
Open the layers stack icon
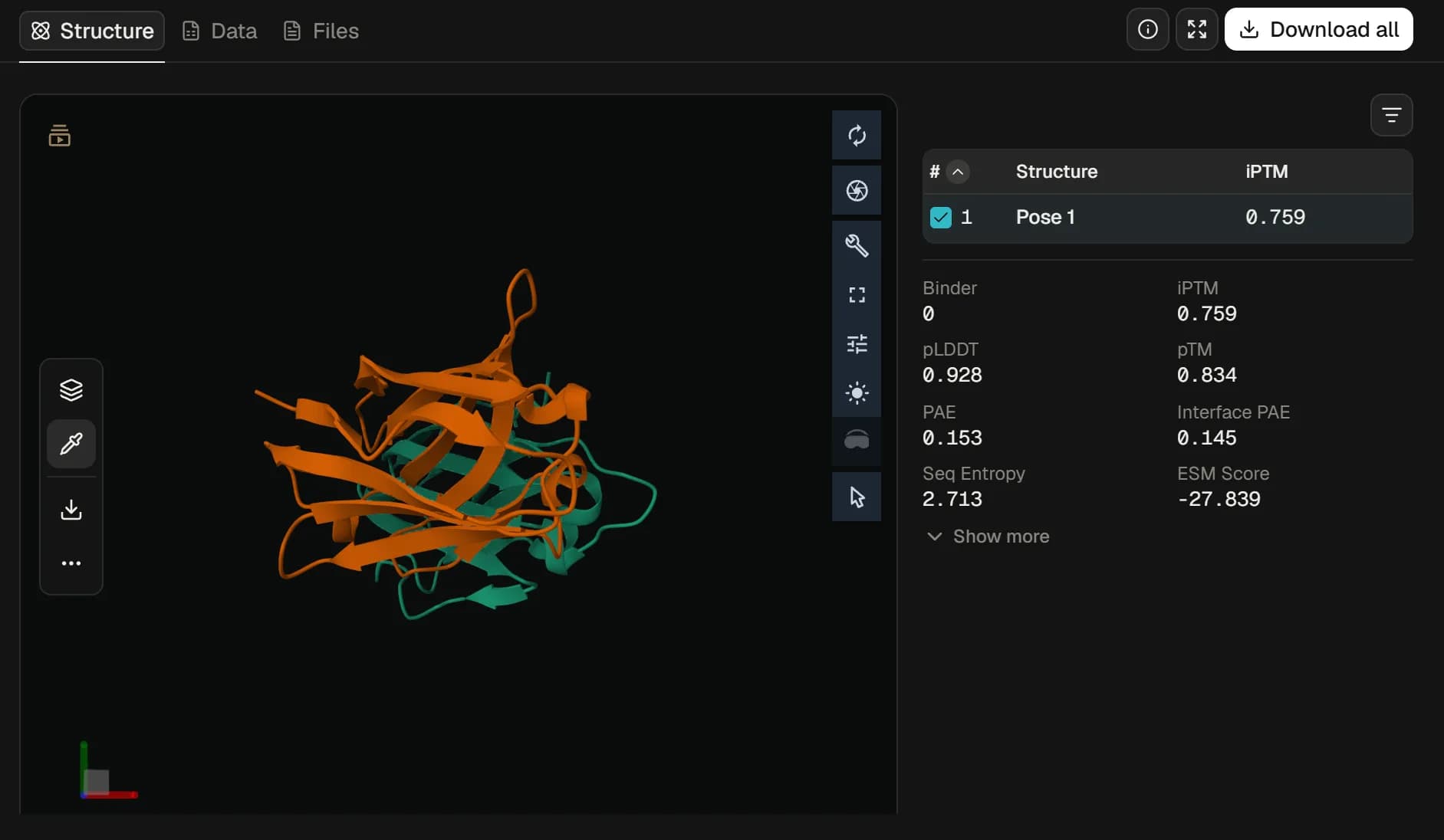tap(71, 390)
